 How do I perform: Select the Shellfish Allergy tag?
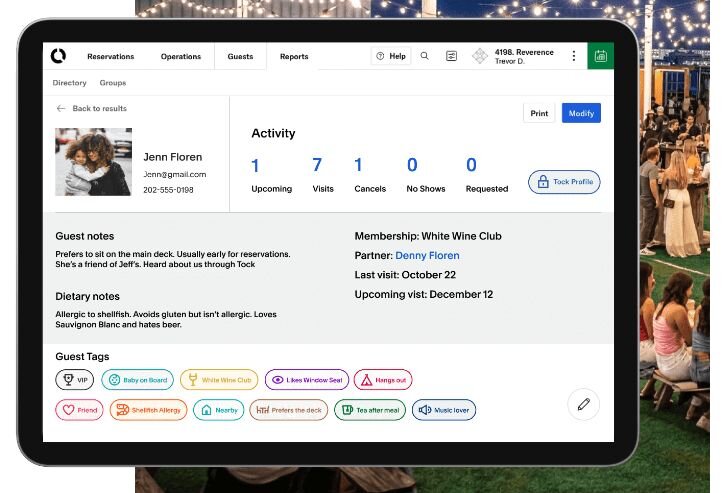click(148, 410)
